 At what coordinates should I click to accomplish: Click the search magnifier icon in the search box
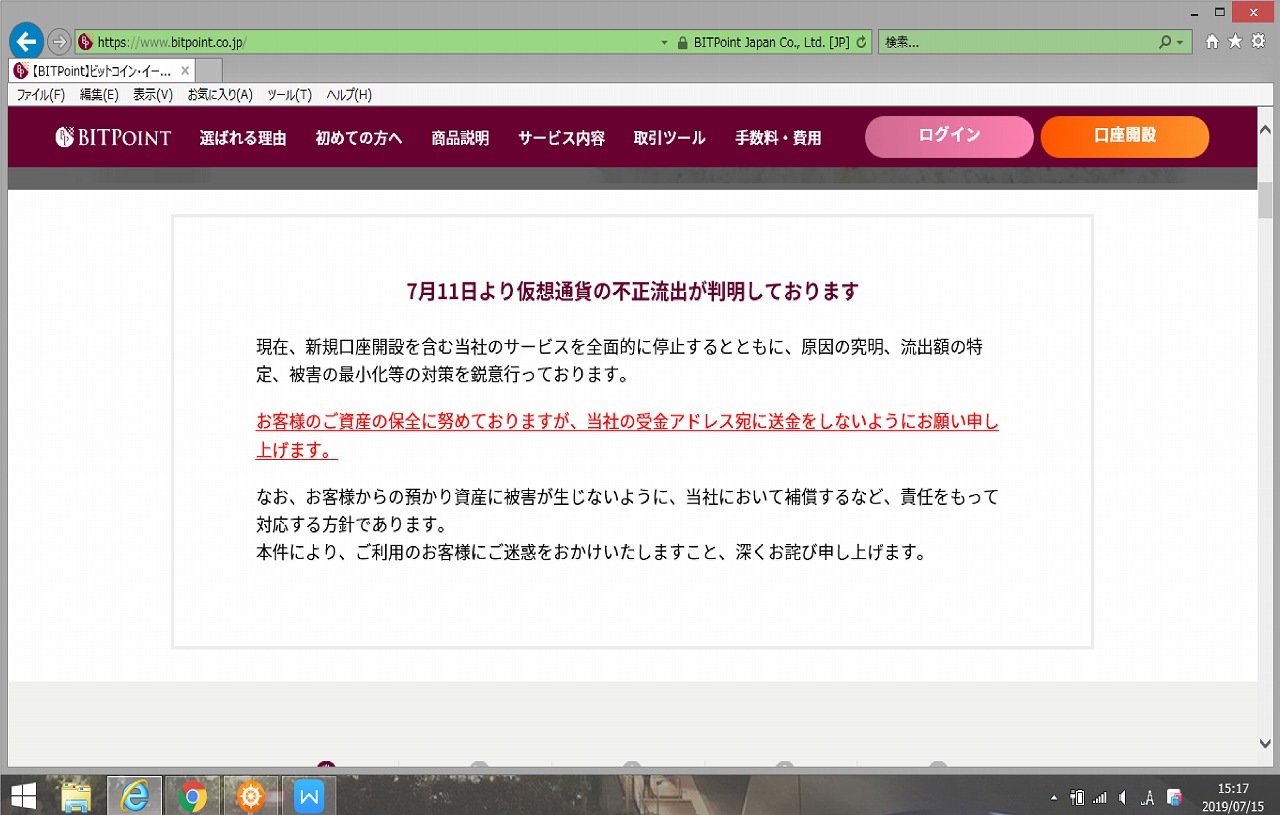coord(1164,43)
